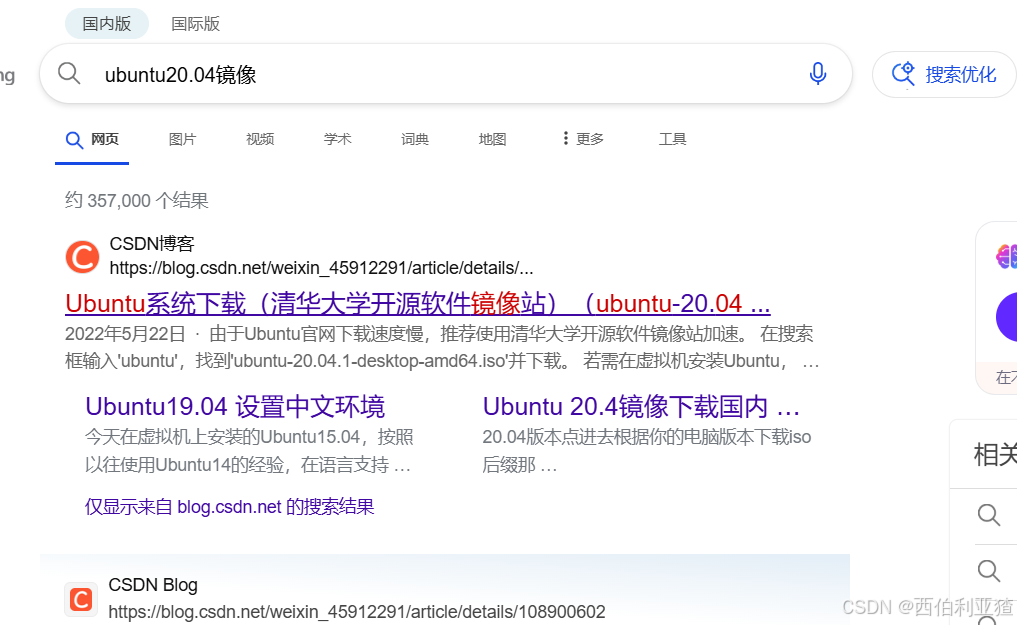Click the CSDN Blog site name

point(153,585)
